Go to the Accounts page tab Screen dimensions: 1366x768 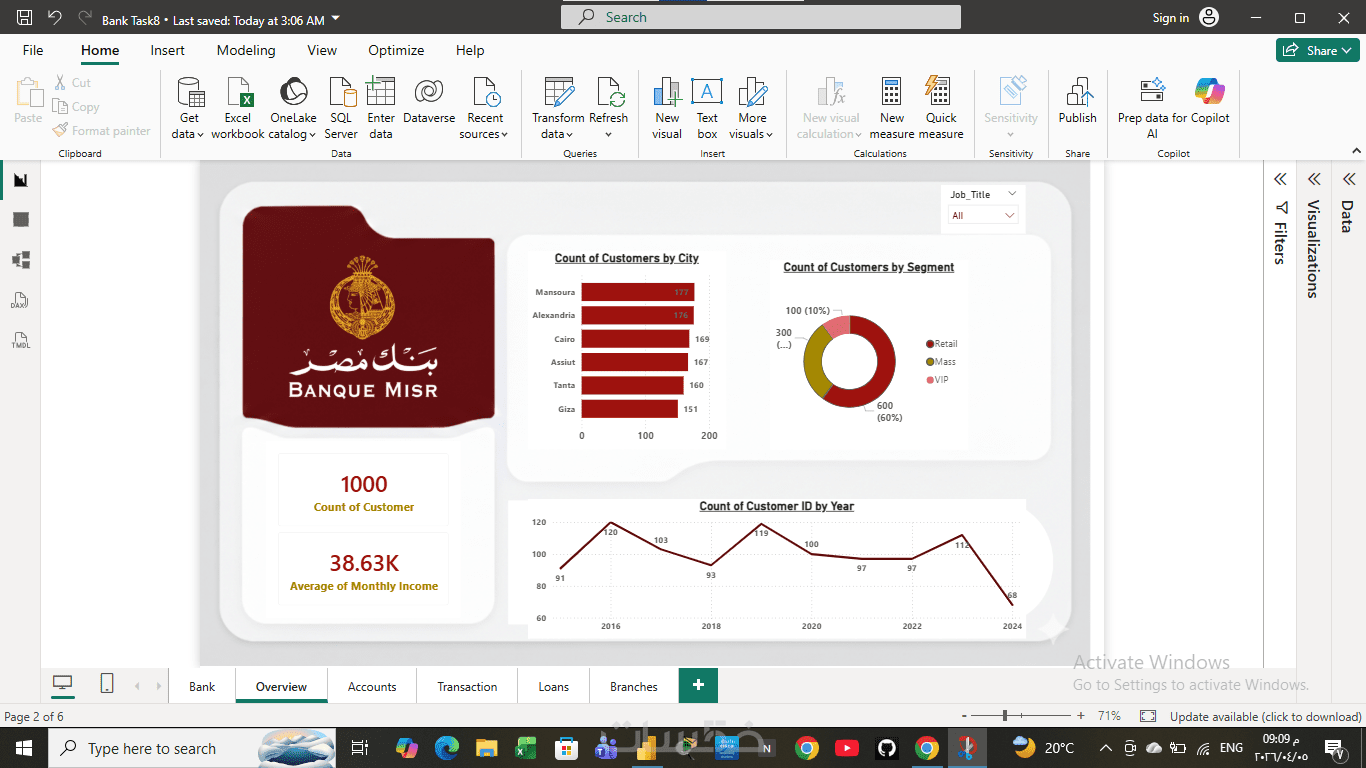pos(372,686)
